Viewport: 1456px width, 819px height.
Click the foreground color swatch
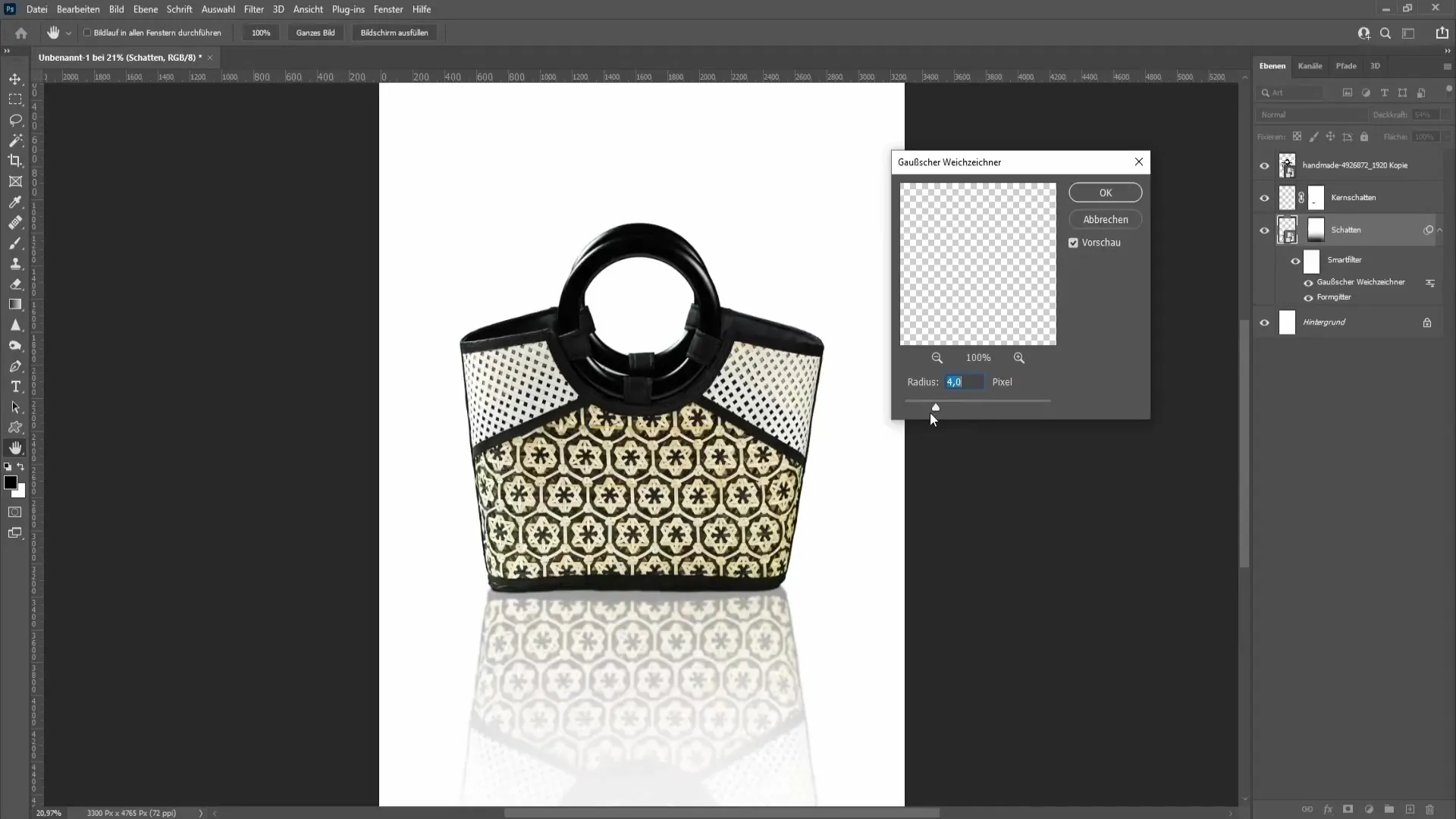click(11, 483)
